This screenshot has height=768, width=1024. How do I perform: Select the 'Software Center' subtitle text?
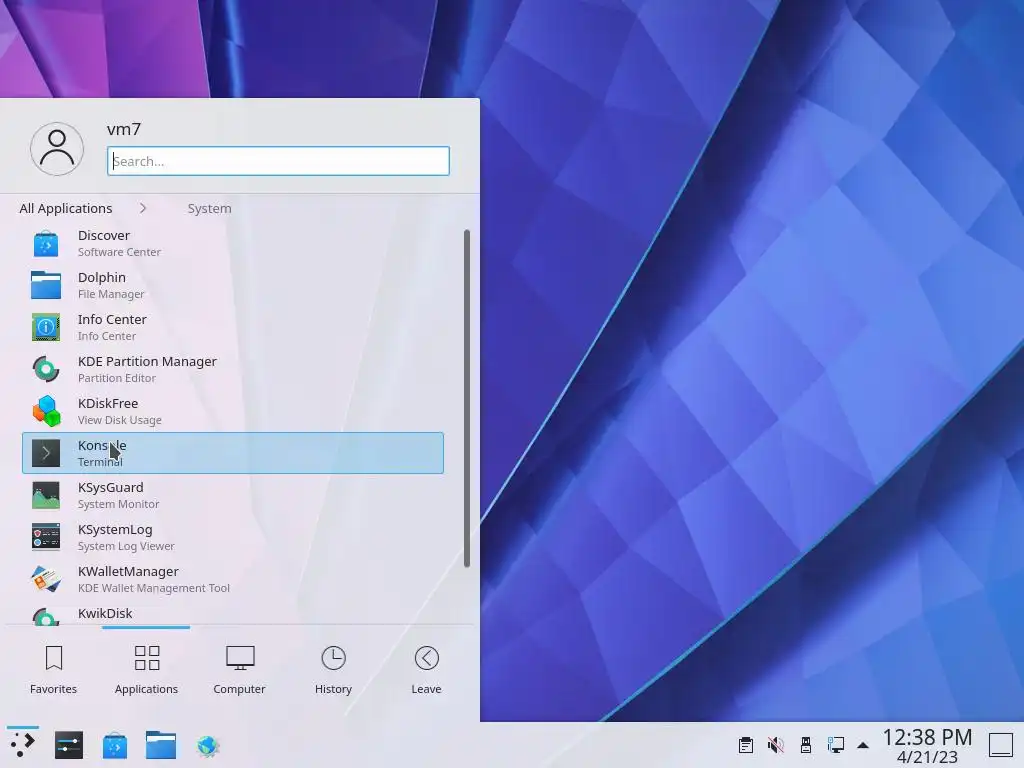[x=120, y=252]
